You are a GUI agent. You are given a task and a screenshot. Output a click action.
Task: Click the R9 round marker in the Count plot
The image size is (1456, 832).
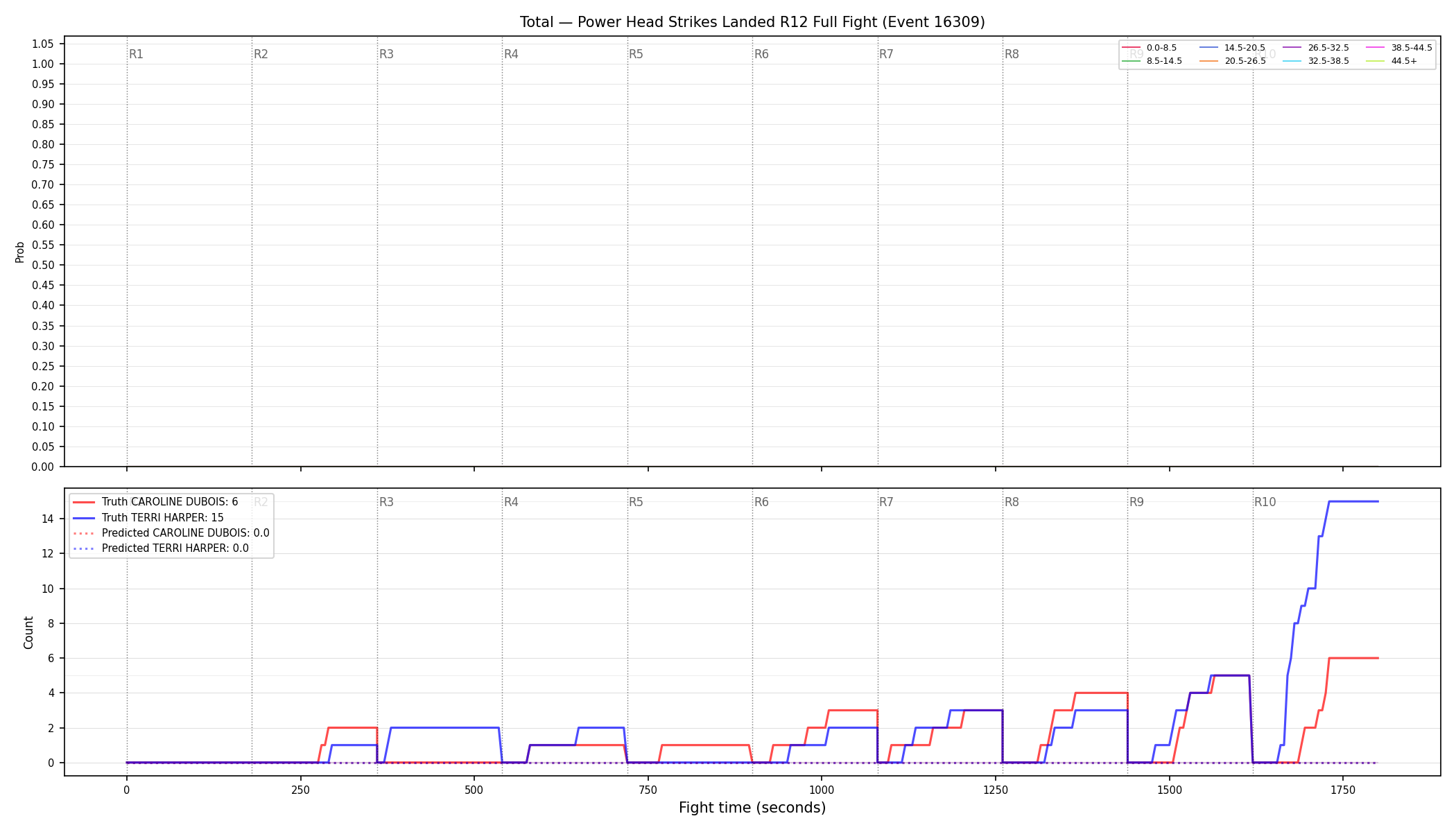[x=1136, y=502]
